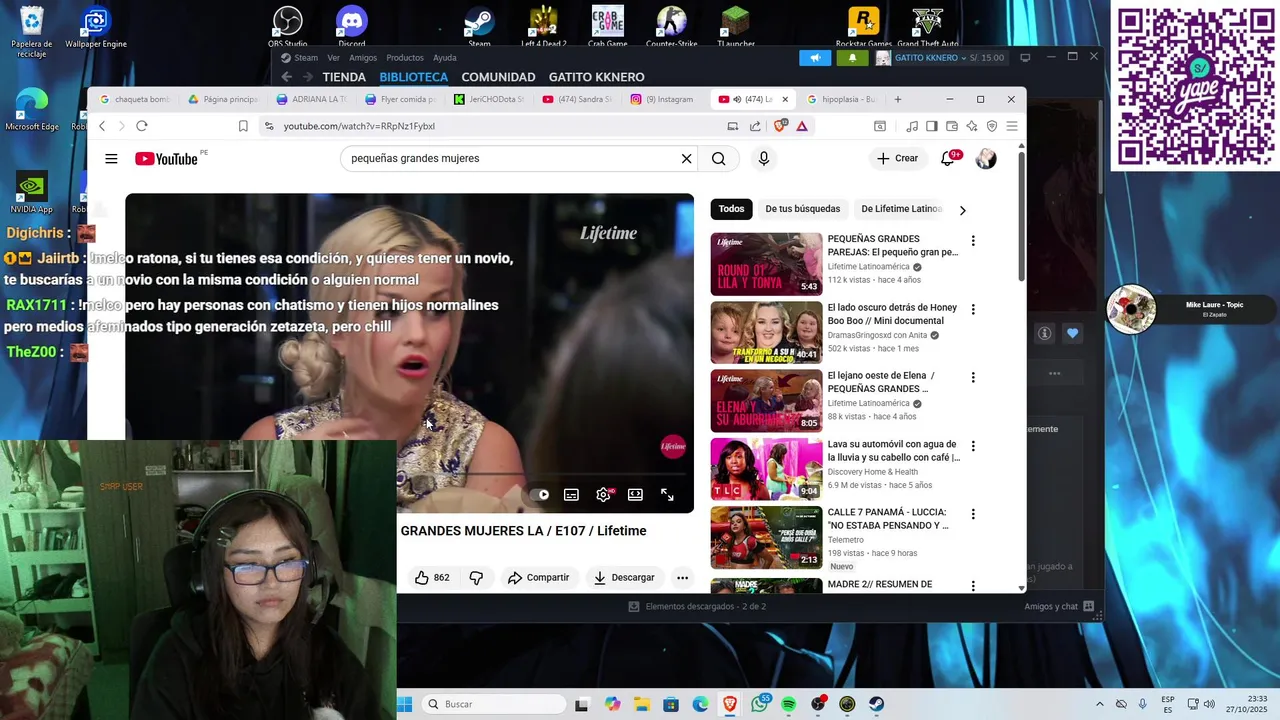
Task: Open options for Honey Boo Boo video
Action: click(973, 309)
